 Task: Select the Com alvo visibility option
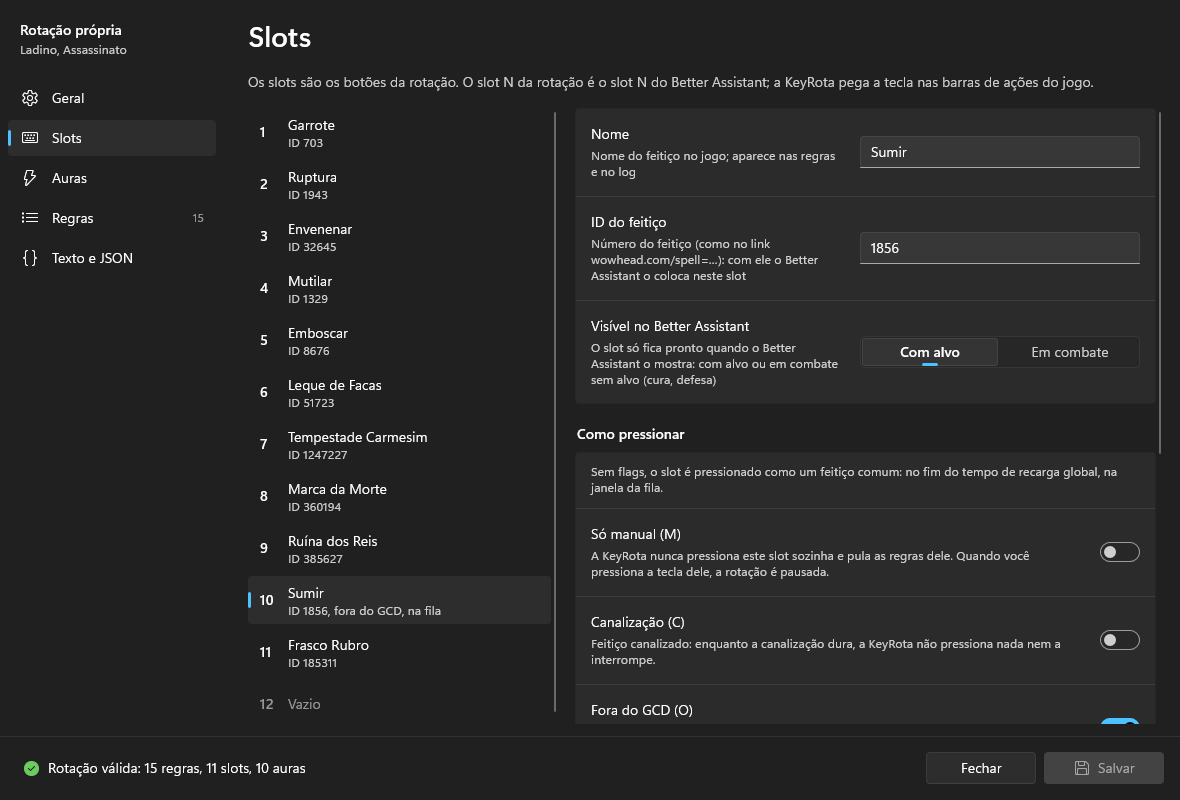tap(929, 352)
